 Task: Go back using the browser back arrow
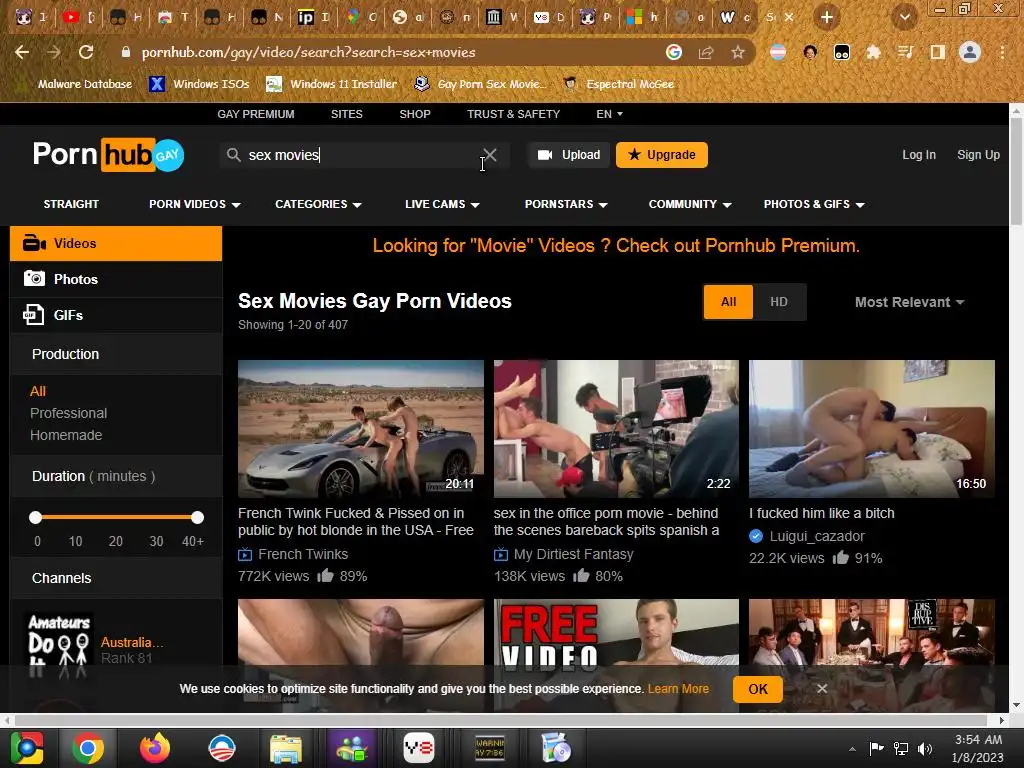click(22, 52)
